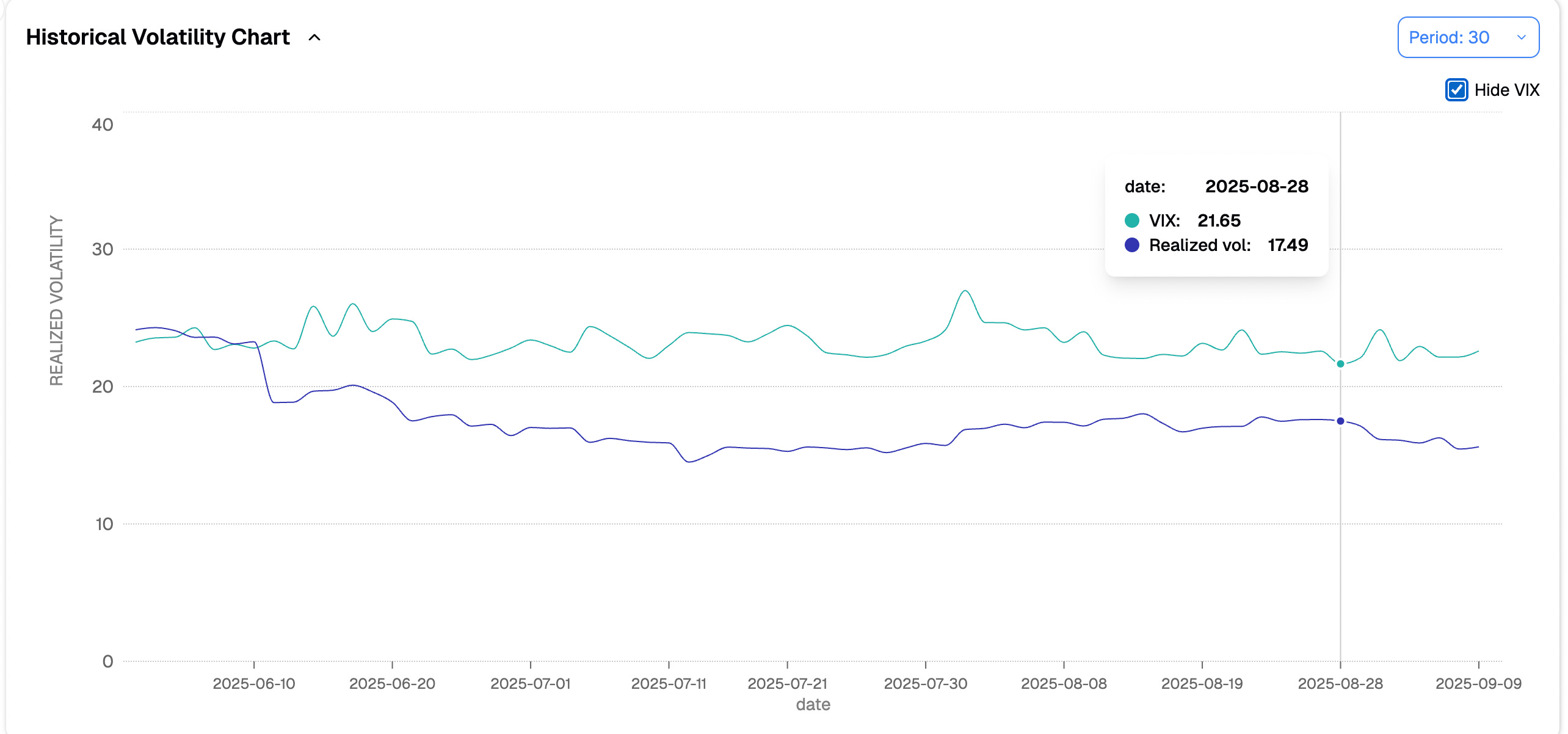Click the 2025-06-10 x-axis date label

(253, 684)
